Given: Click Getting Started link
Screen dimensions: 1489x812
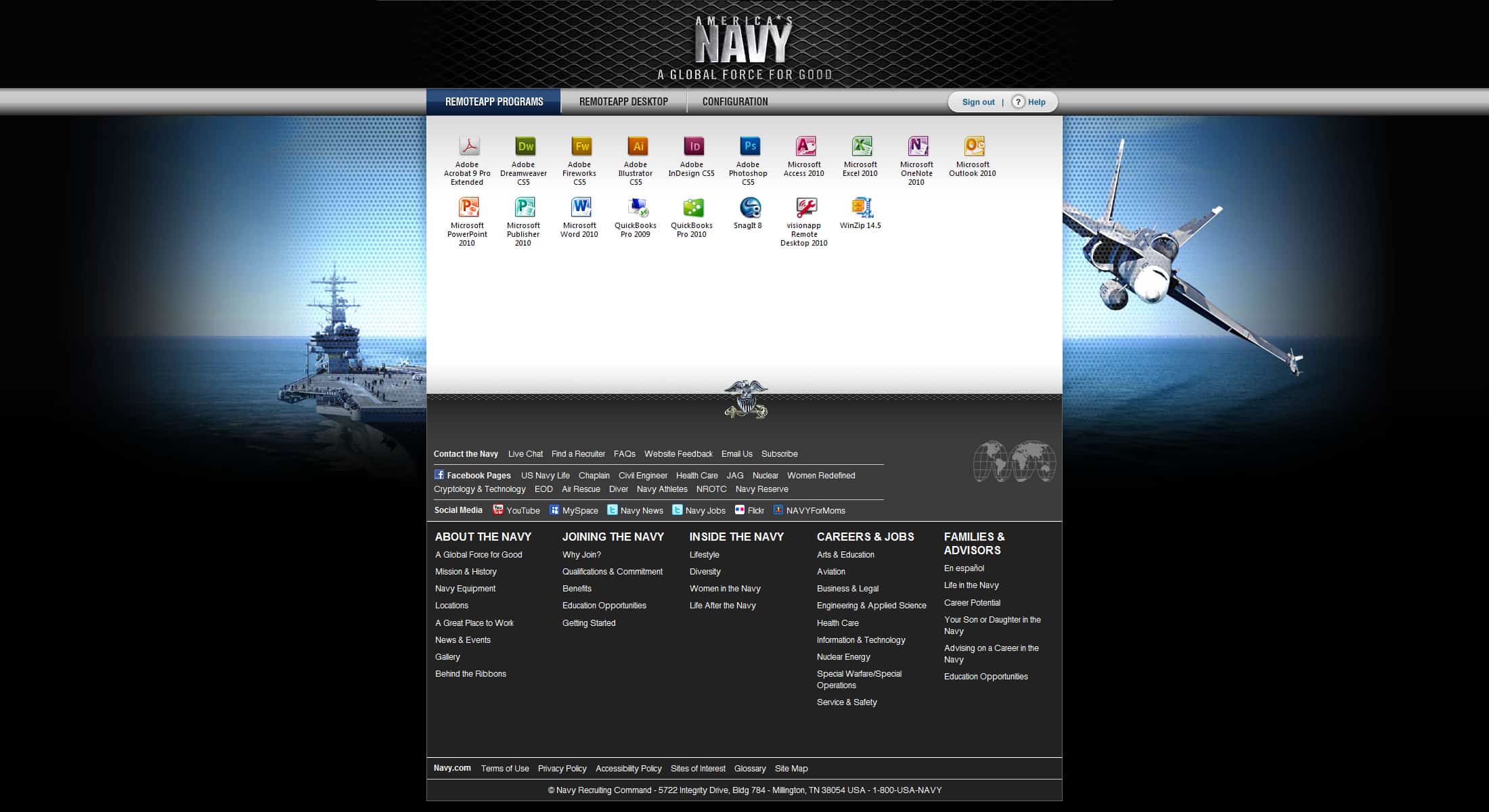Looking at the screenshot, I should point(589,623).
